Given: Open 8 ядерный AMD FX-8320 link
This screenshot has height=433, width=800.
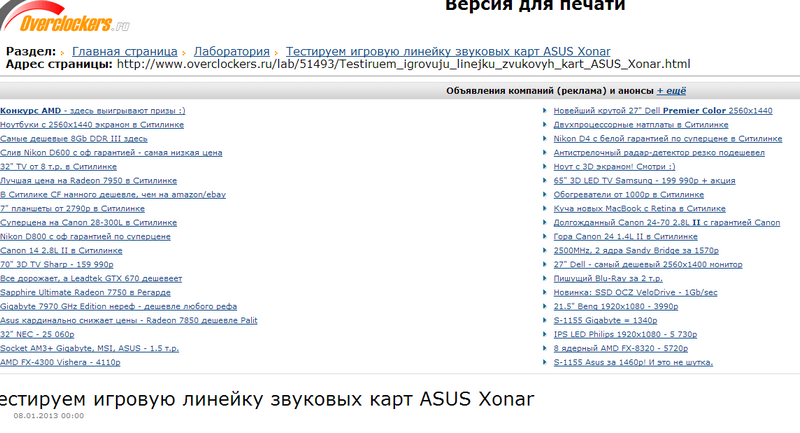Looking at the screenshot, I should 620,348.
